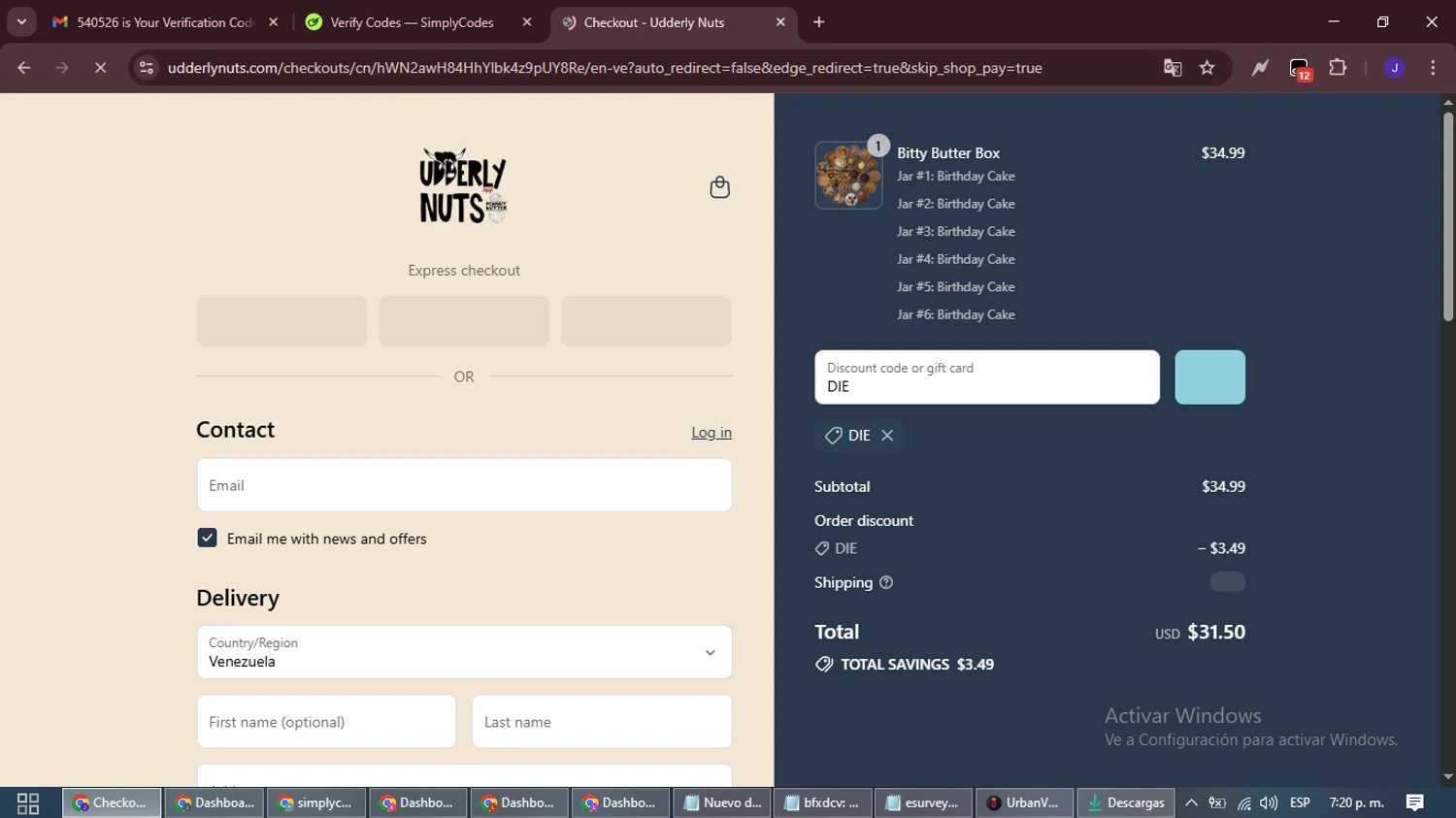
Task: Open simplyc... Chrome taskbar window
Action: click(x=316, y=803)
